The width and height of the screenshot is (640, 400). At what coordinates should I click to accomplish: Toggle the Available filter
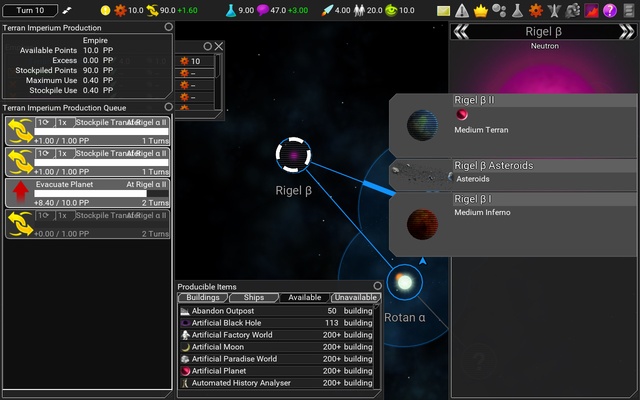tap(304, 298)
